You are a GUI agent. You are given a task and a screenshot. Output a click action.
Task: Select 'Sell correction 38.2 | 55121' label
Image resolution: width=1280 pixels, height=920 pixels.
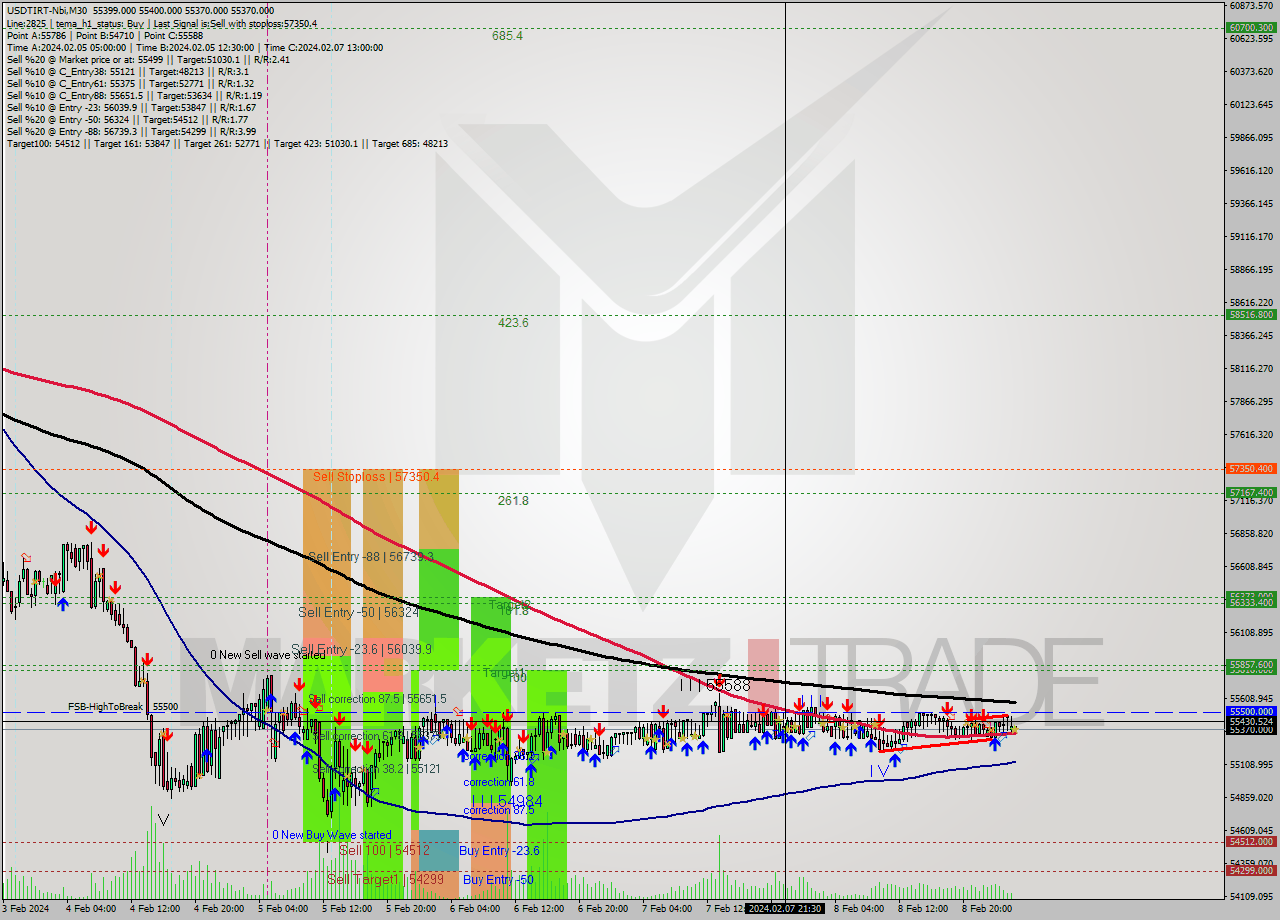click(376, 769)
